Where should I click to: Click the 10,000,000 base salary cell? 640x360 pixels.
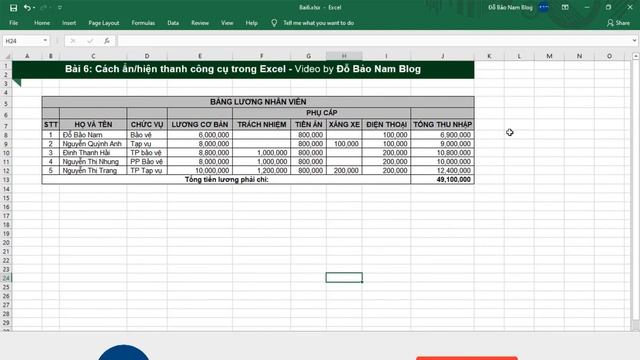200,171
